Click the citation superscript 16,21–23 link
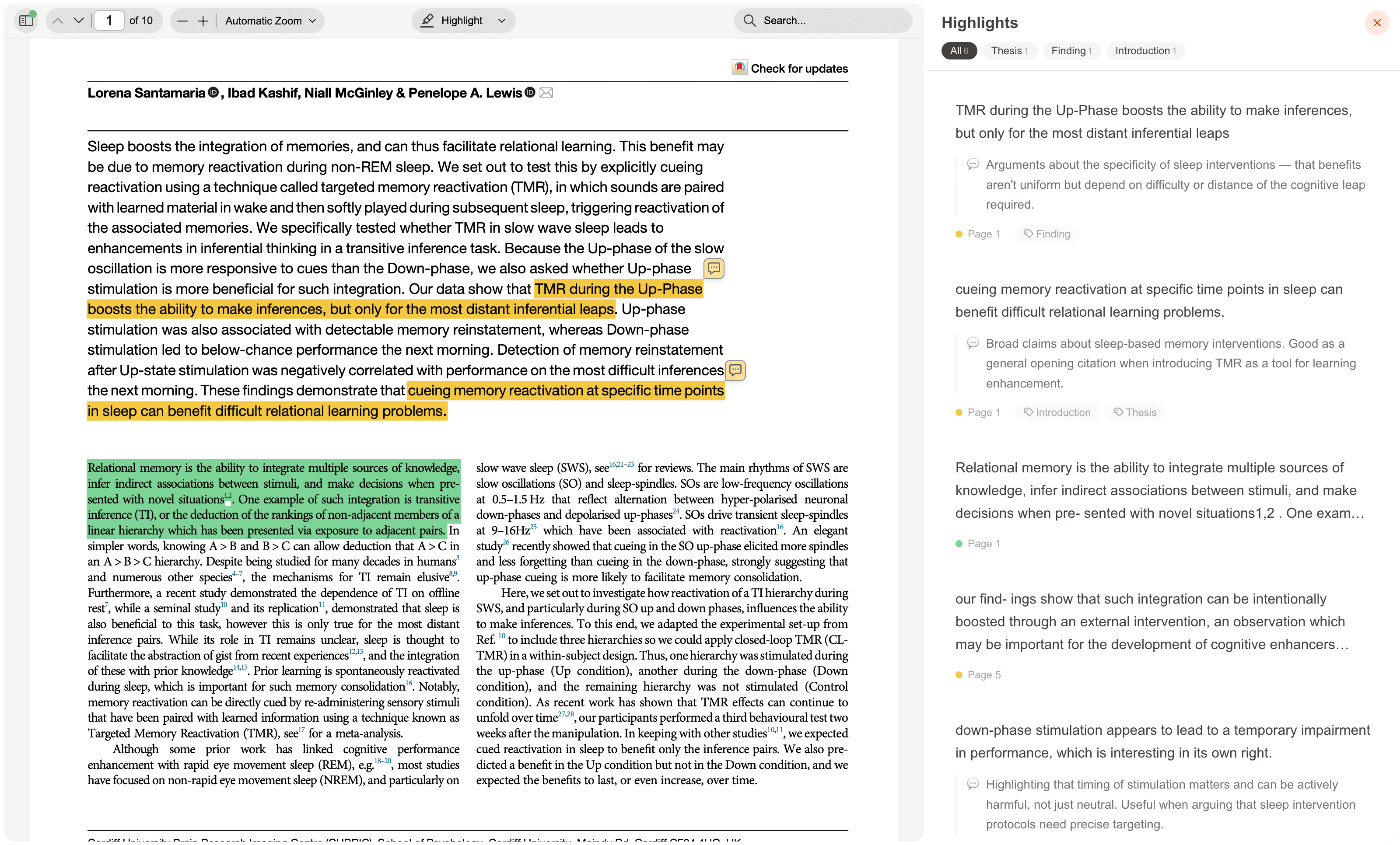 (x=622, y=464)
